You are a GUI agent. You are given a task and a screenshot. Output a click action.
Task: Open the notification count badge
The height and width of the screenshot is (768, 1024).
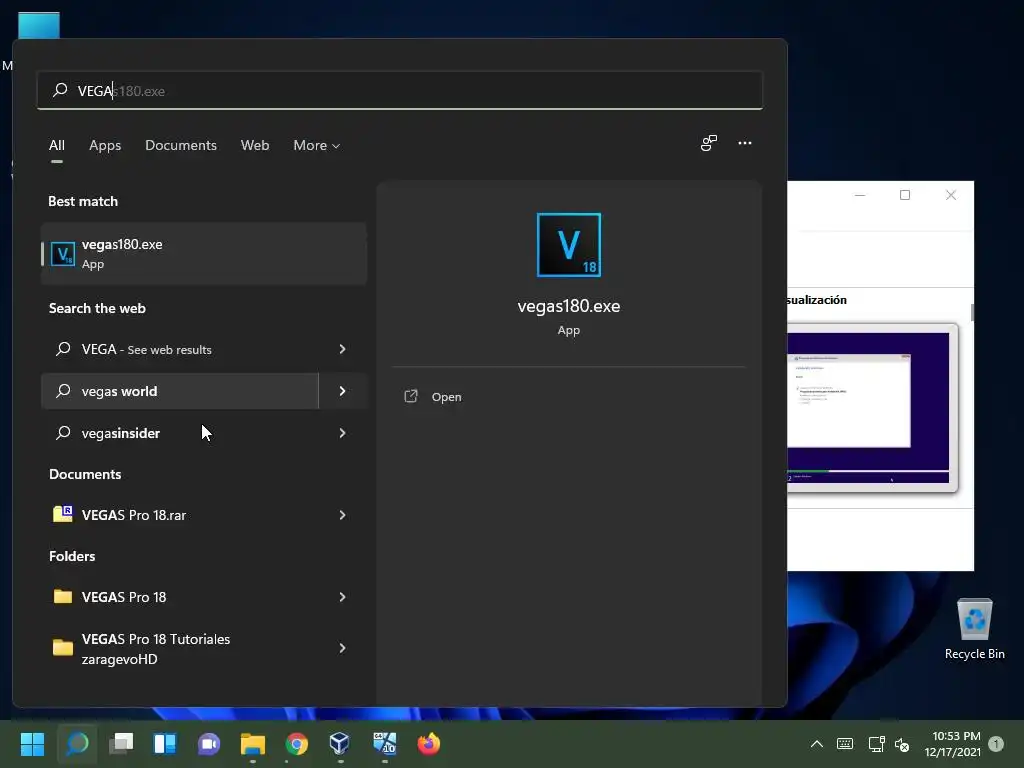(x=996, y=744)
